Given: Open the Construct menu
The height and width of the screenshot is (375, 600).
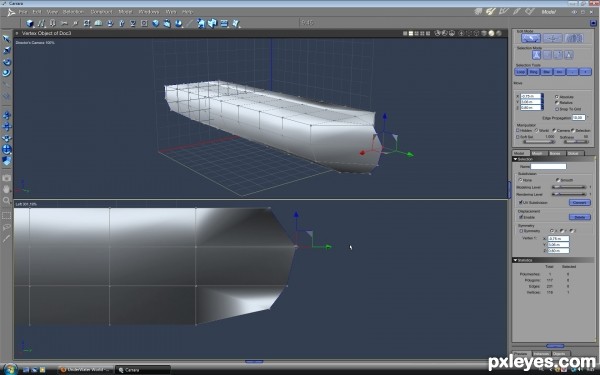Looking at the screenshot, I should pyautogui.click(x=101, y=12).
